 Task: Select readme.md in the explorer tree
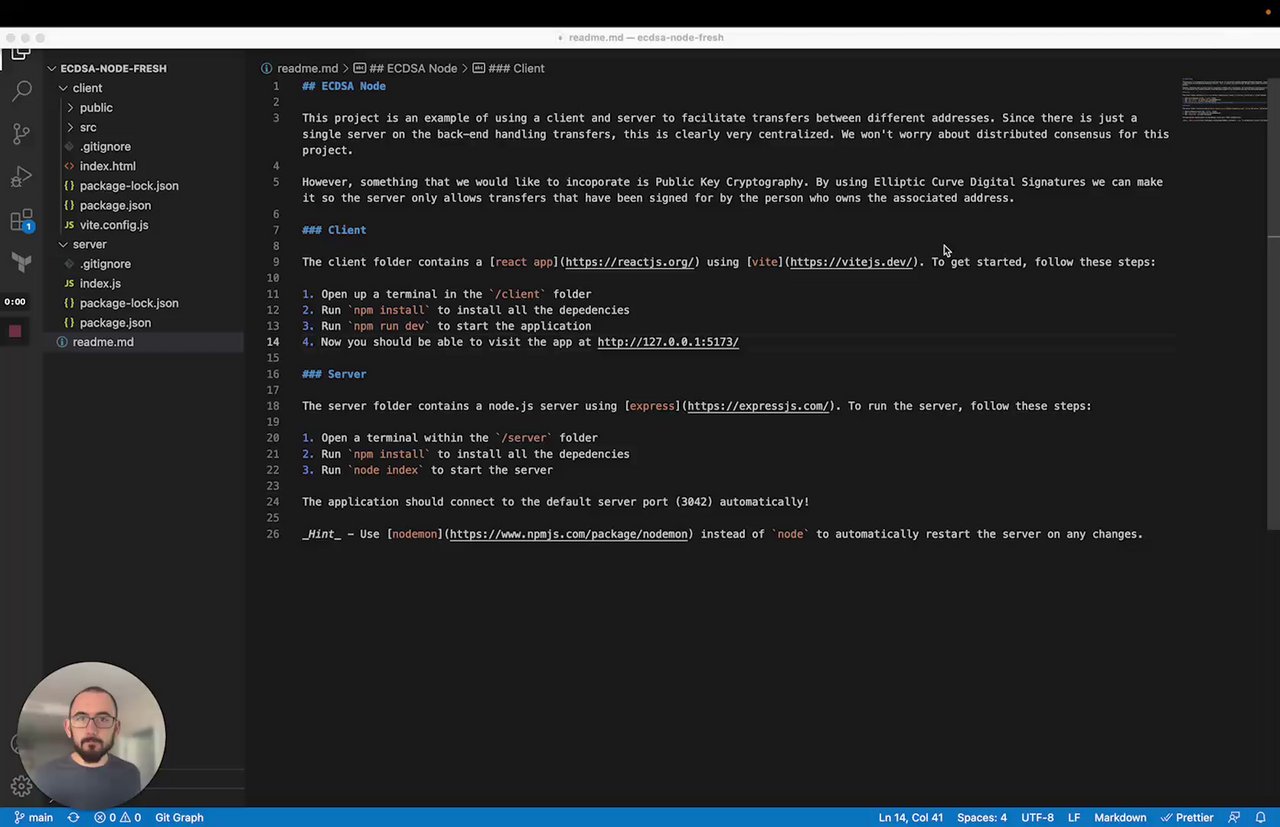102,342
